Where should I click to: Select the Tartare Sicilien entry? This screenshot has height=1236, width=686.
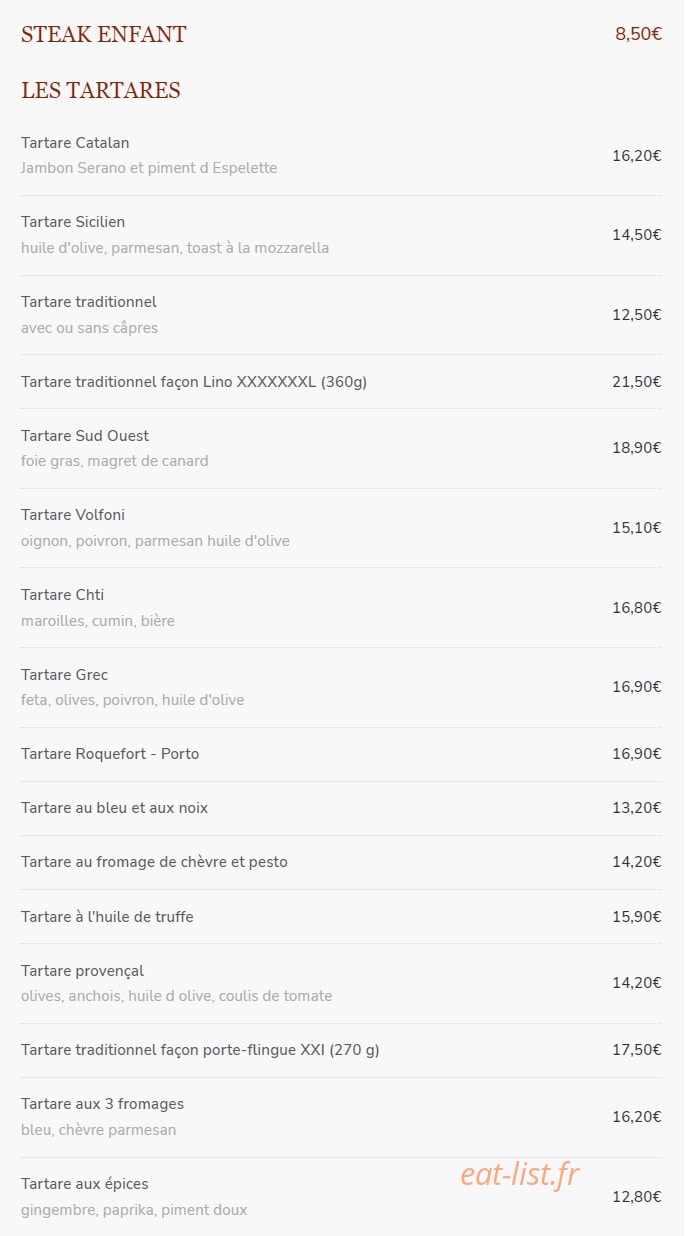point(341,235)
